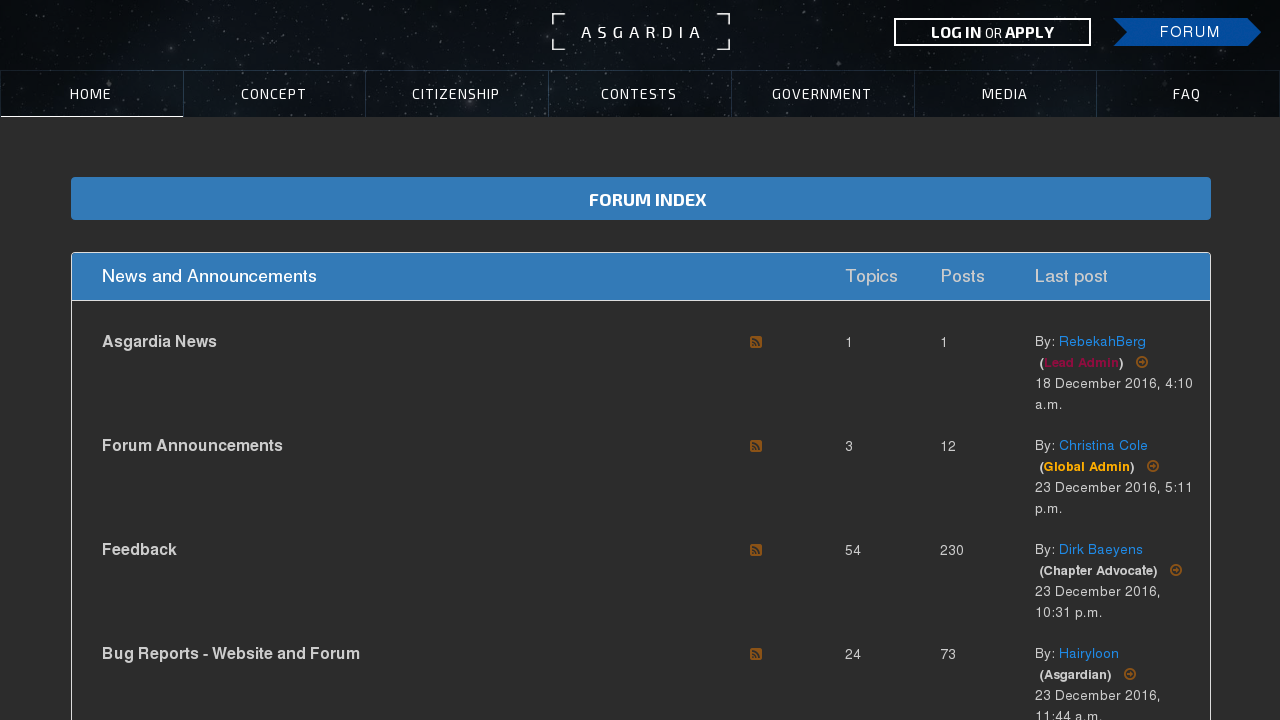The image size is (1280, 720).
Task: View RebekahBerg's profile
Action: [x=1102, y=341]
